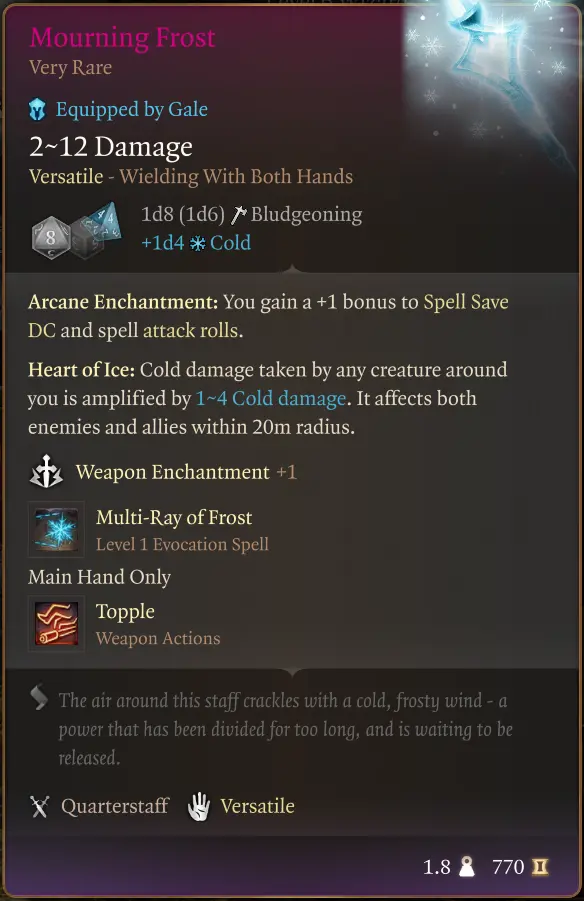This screenshot has height=901, width=584.
Task: Click the 1~4 Cold damage highlighted text
Action: [x=271, y=398]
